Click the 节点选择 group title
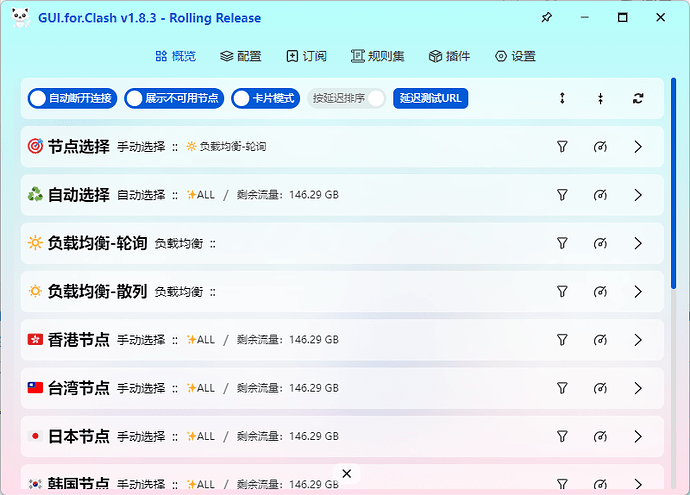This screenshot has width=690, height=495. pos(78,147)
